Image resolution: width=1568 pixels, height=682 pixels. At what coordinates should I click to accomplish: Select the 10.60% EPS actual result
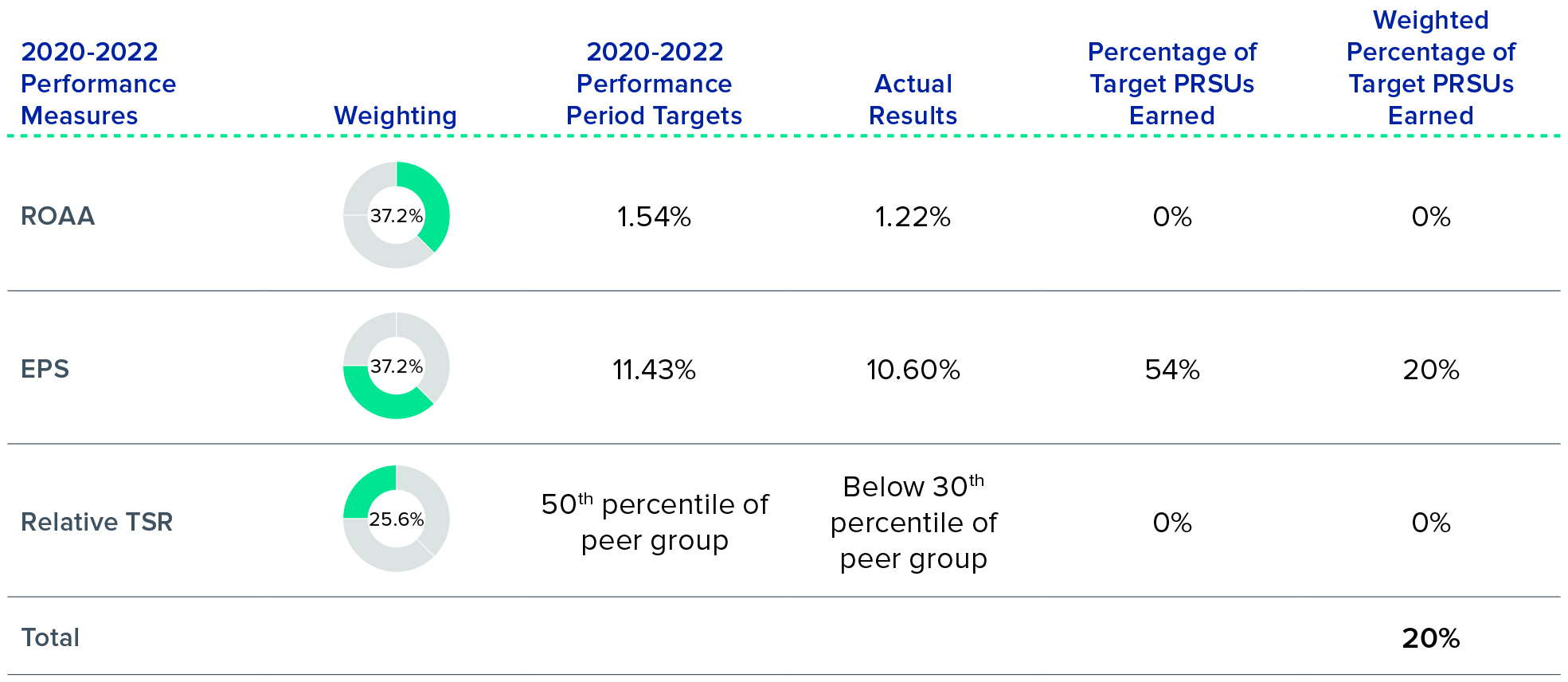pos(913,370)
